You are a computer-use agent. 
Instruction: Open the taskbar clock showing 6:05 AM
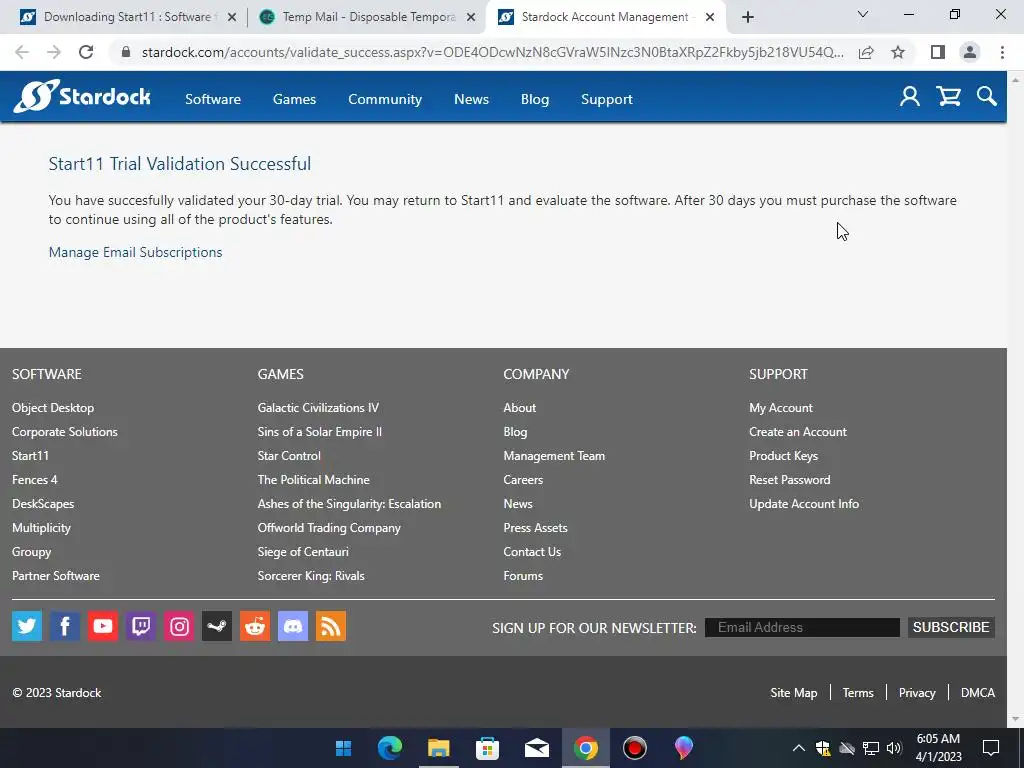click(938, 748)
